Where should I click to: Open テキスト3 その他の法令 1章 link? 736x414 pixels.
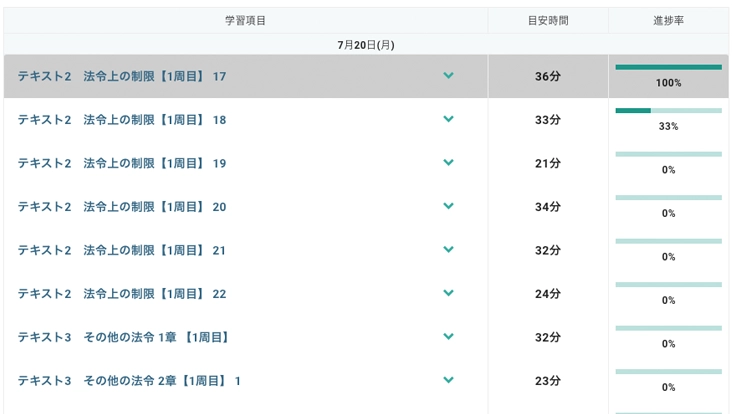click(123, 337)
